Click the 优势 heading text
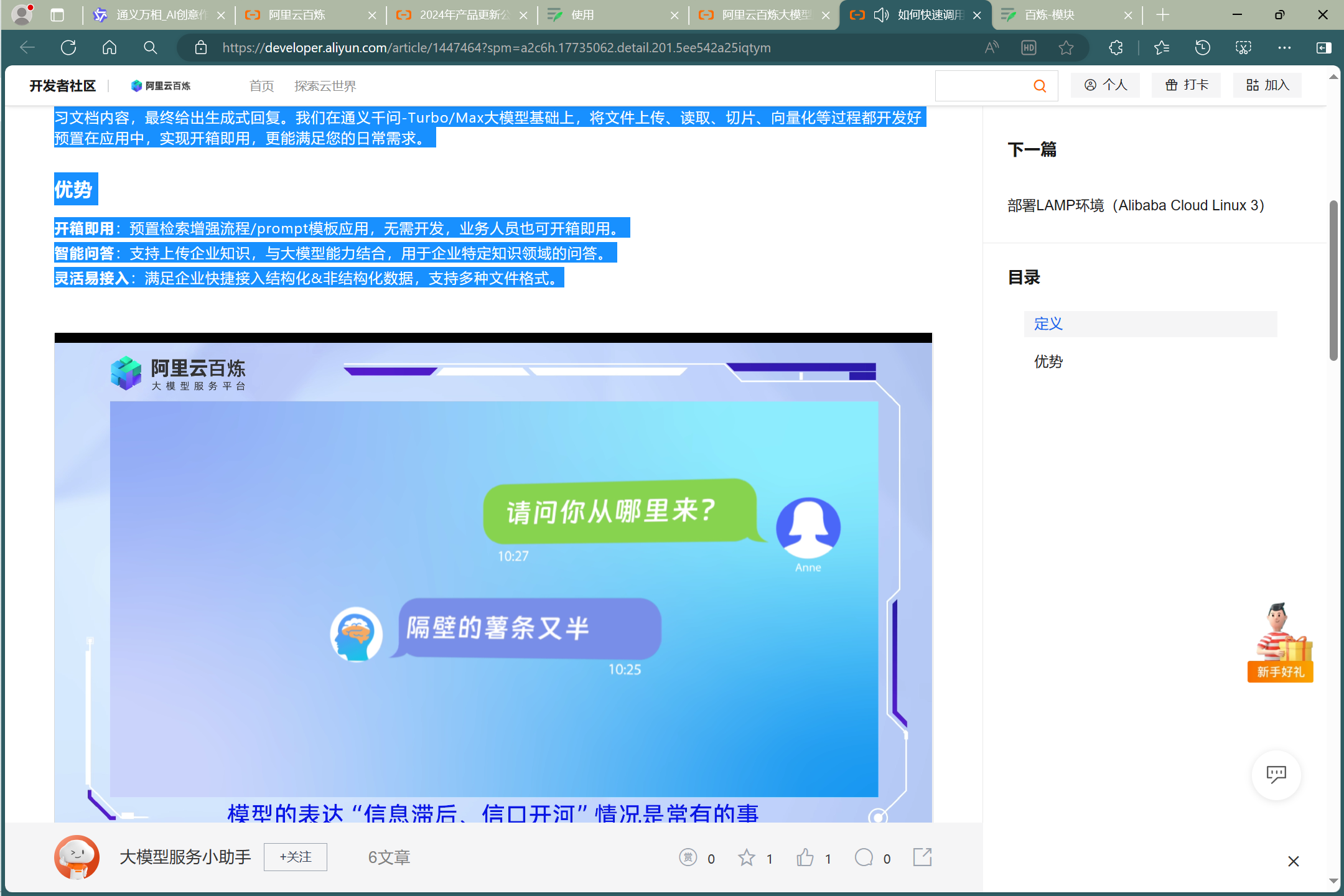 click(73, 189)
